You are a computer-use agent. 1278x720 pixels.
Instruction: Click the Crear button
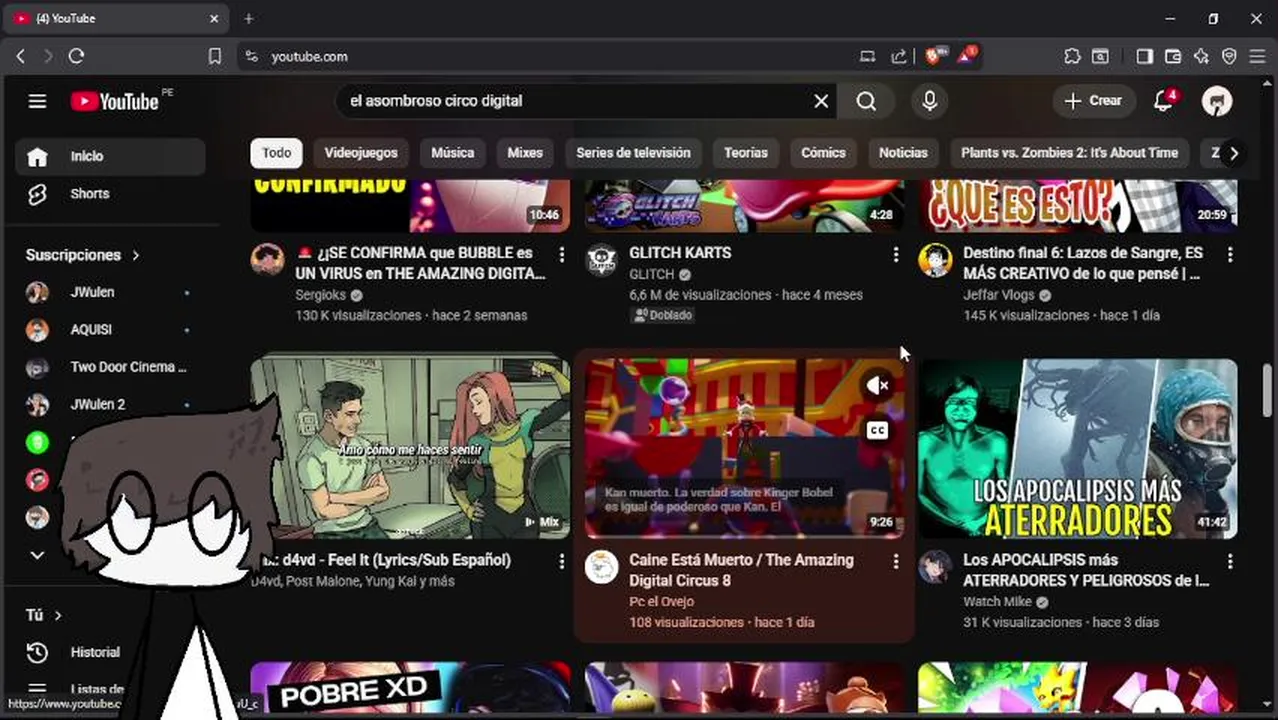click(x=1093, y=101)
